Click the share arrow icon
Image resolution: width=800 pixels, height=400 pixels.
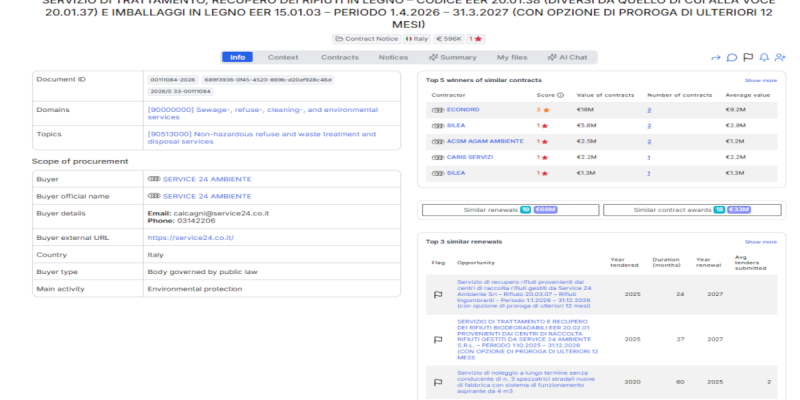(x=716, y=58)
